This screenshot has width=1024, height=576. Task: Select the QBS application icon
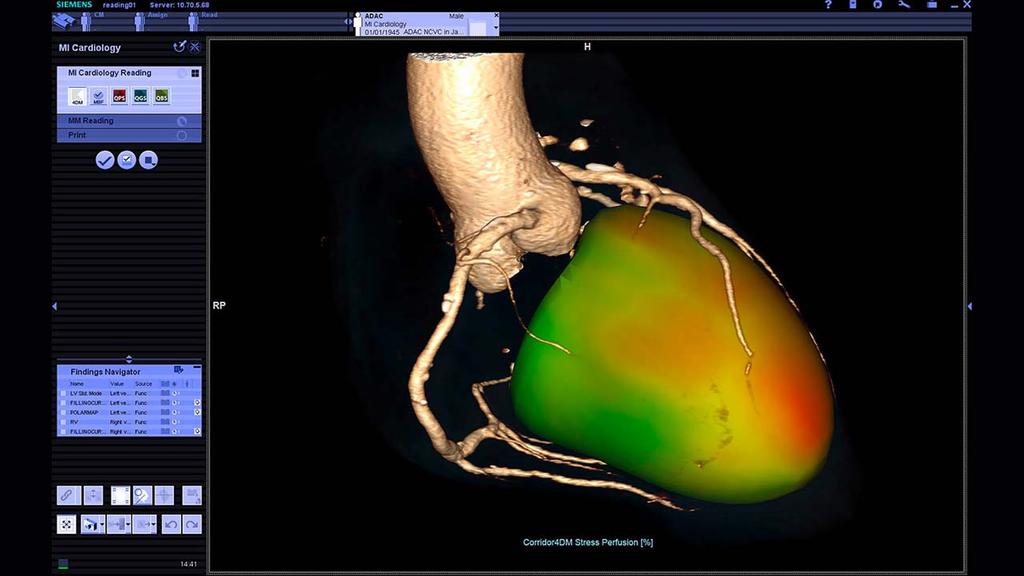pyautogui.click(x=160, y=96)
